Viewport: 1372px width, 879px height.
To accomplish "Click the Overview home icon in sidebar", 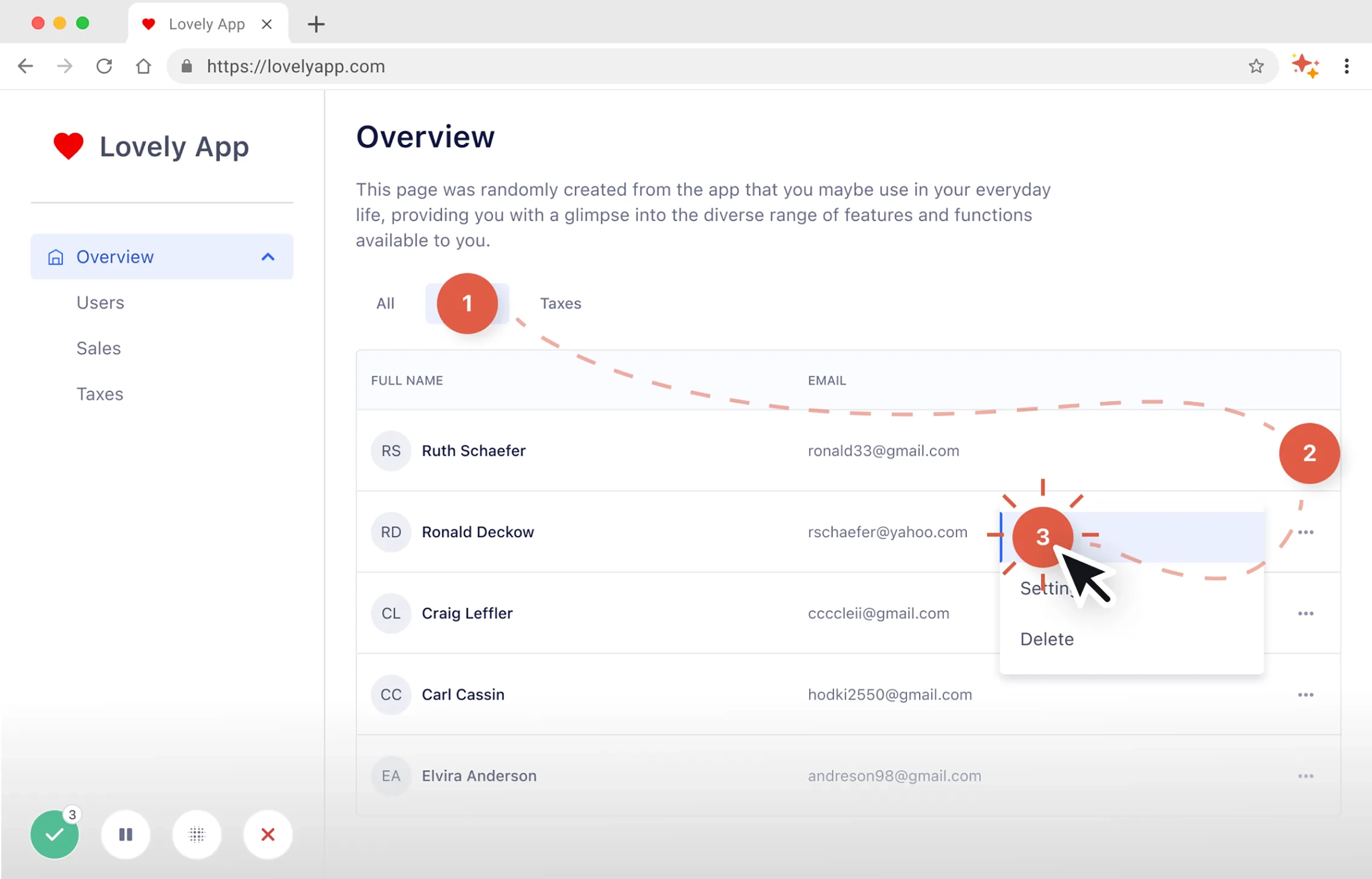I will [x=55, y=257].
